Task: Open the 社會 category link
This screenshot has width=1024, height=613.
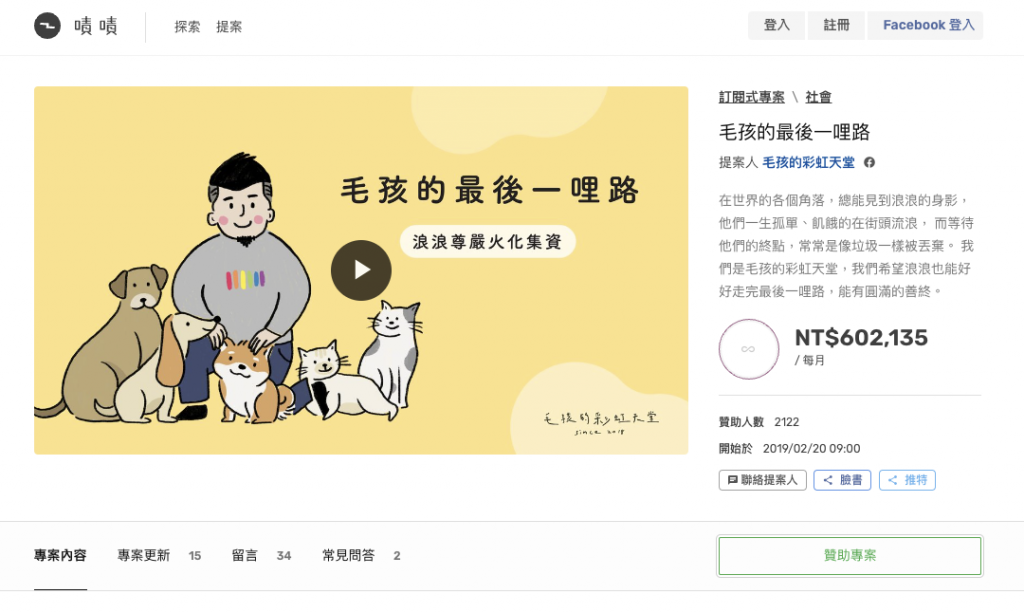Action: pos(818,97)
